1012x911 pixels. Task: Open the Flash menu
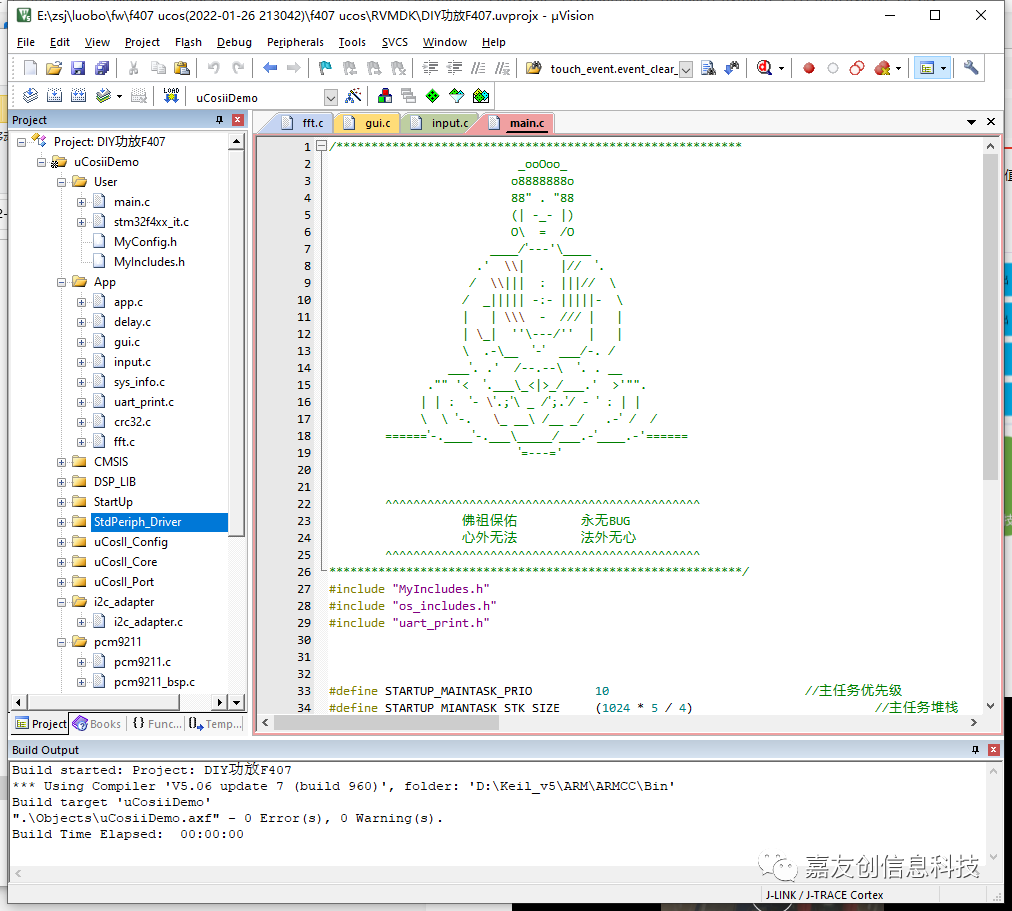click(x=188, y=42)
